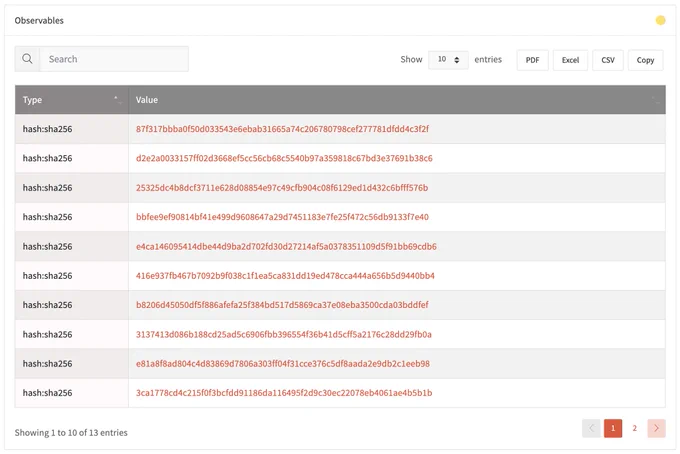The image size is (680, 454).
Task: Open hash starting with 25325dc4b8dc
Action: tap(282, 188)
